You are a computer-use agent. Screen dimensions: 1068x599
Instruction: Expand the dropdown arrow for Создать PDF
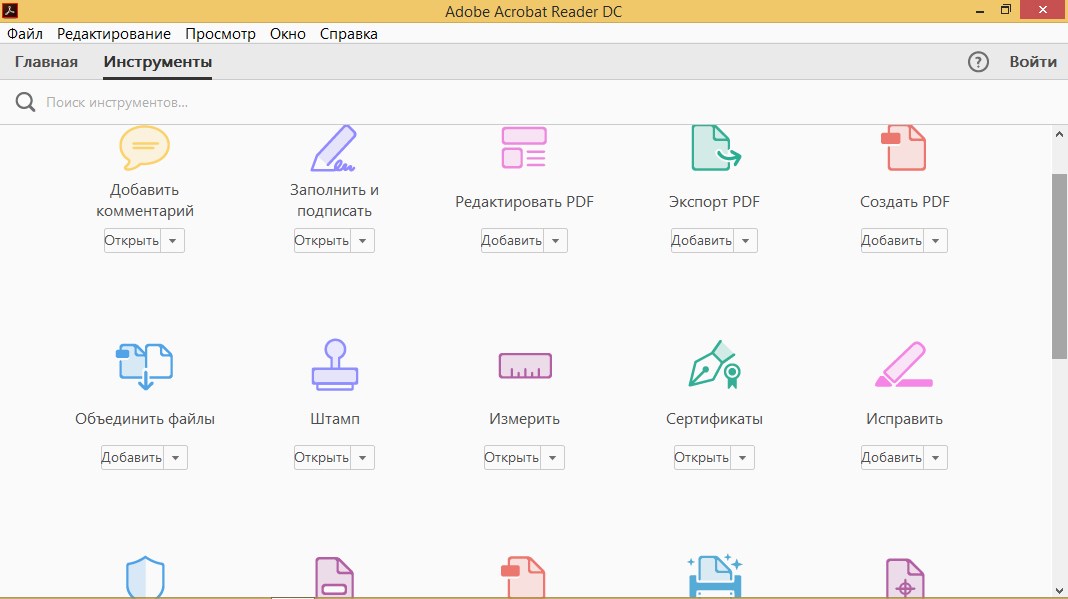[935, 241]
